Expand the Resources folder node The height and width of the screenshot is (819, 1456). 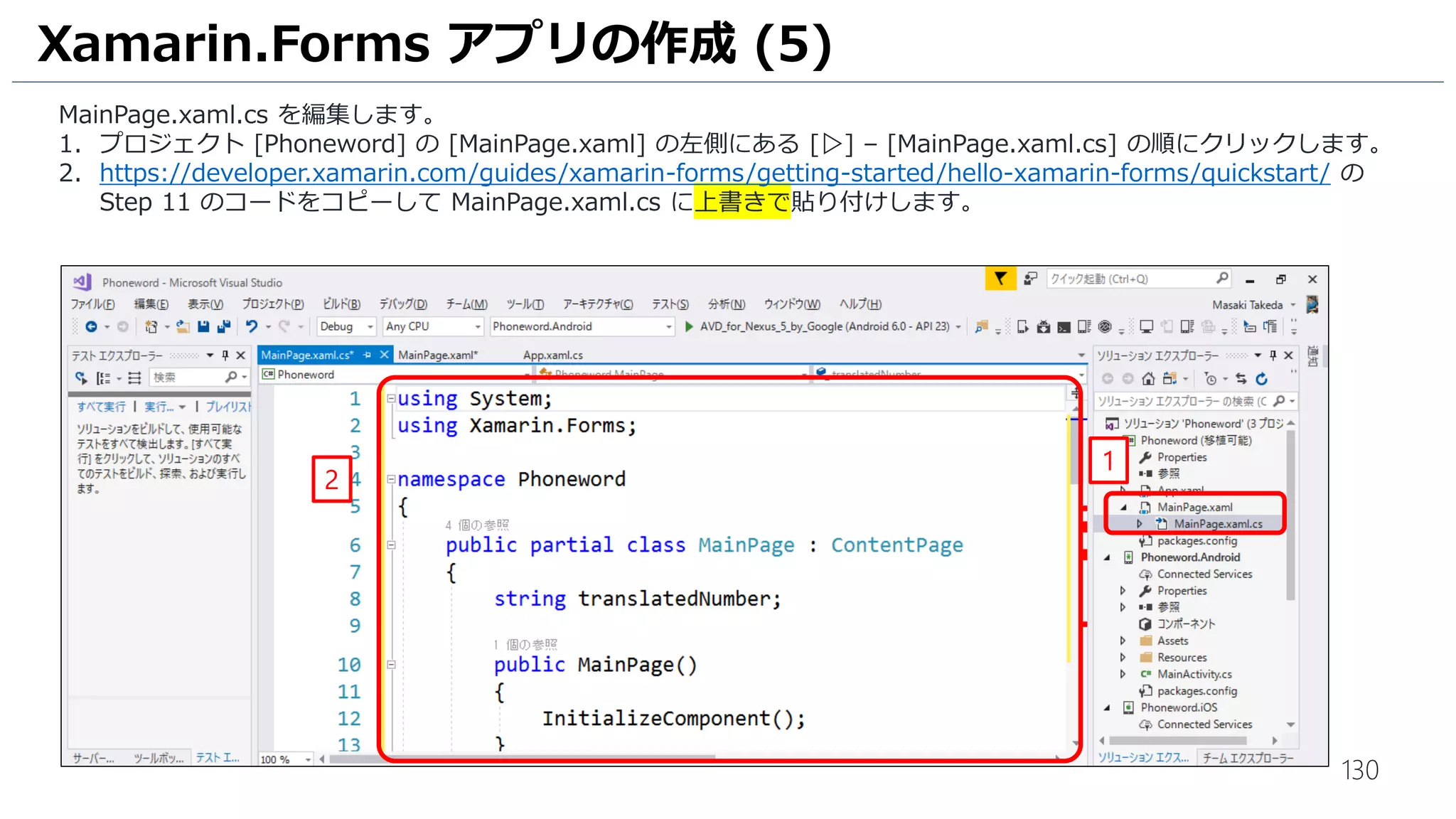tap(1123, 658)
